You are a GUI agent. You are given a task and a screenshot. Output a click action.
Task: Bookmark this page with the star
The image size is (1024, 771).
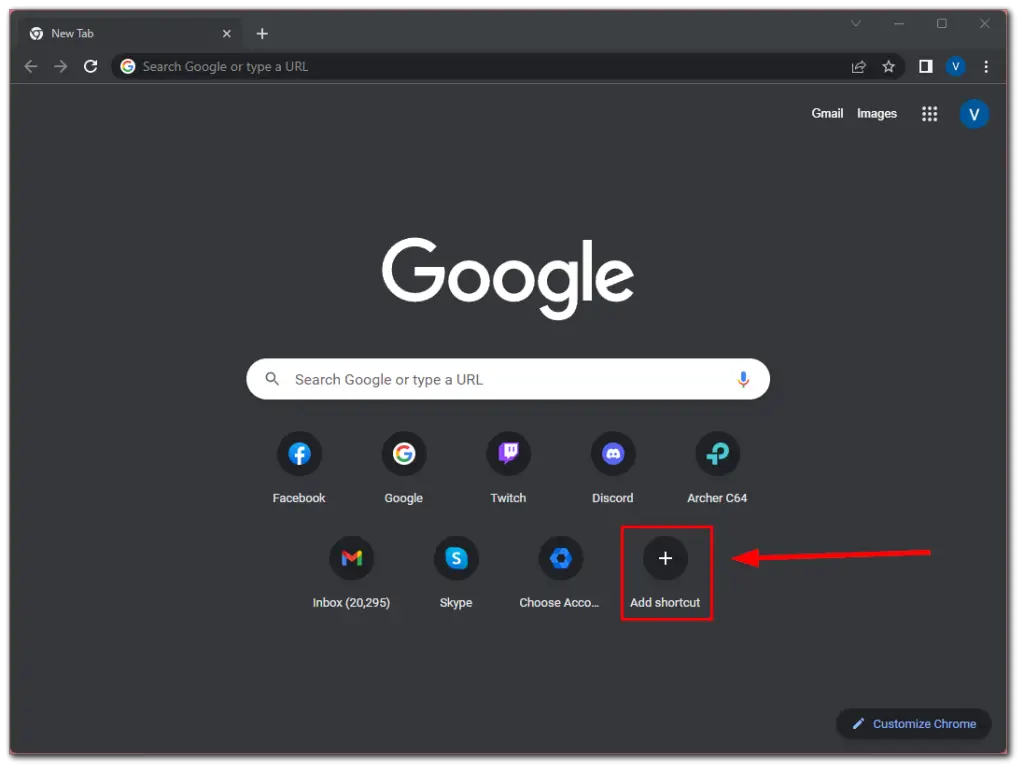889,66
